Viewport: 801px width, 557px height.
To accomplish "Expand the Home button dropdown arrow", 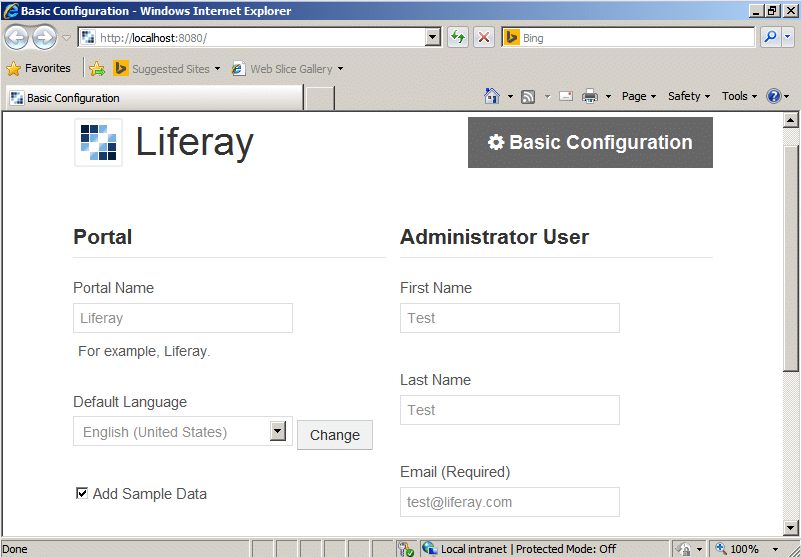I will (x=510, y=97).
